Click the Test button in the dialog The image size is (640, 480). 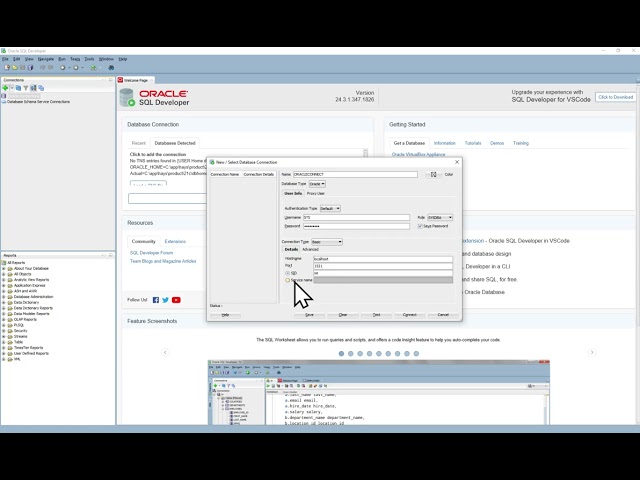[376, 315]
